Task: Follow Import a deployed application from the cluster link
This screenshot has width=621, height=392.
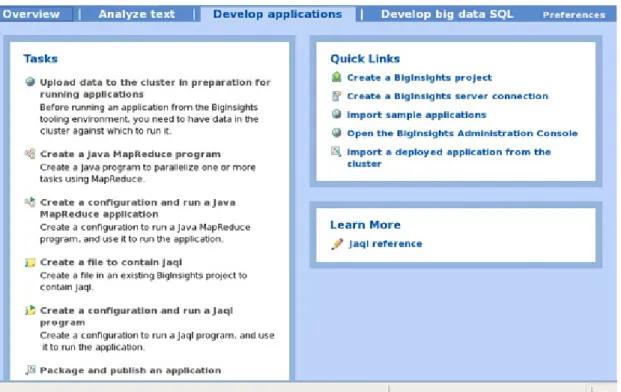Action: pyautogui.click(x=449, y=158)
